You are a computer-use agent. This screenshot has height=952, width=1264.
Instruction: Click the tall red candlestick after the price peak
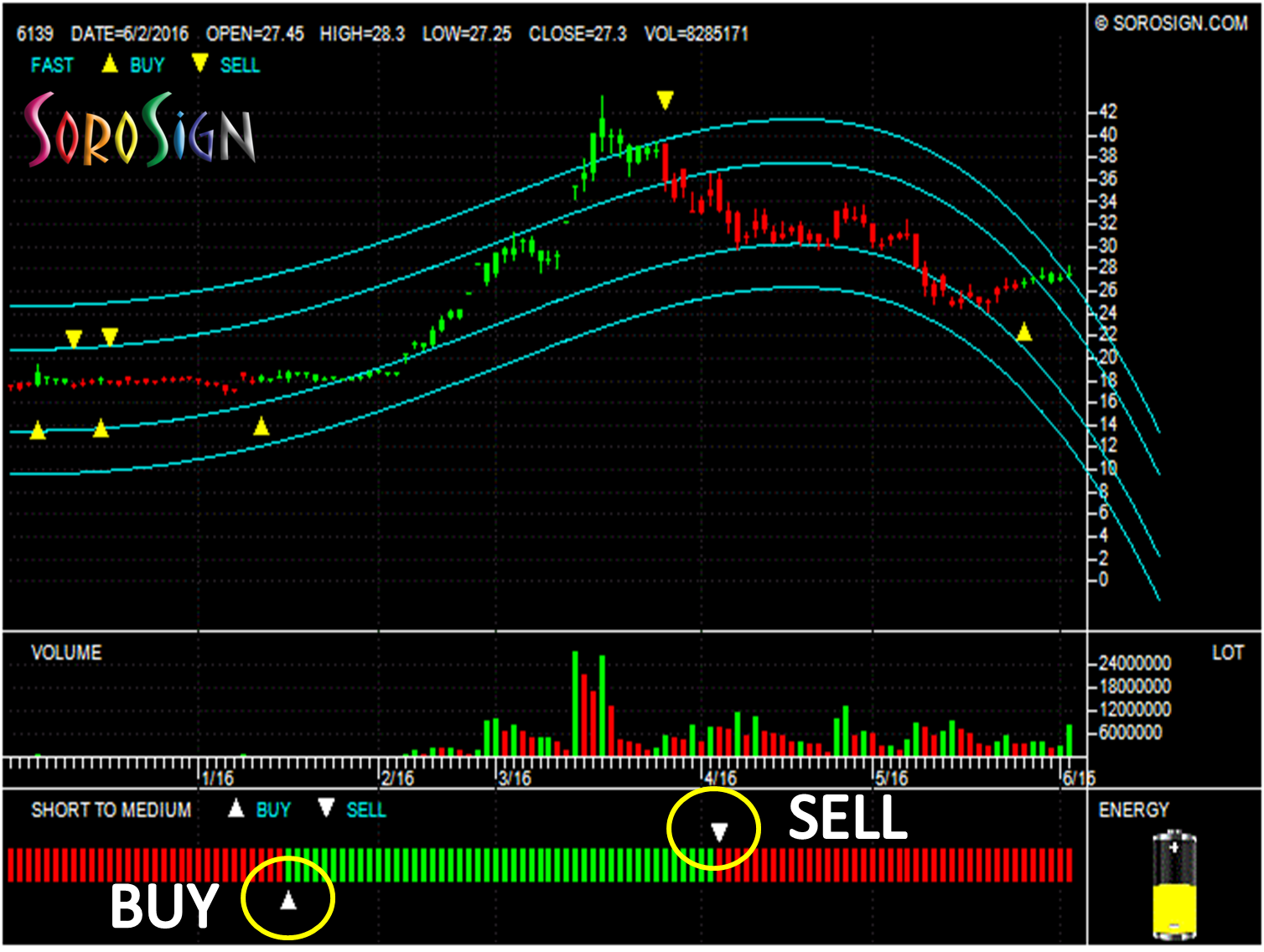pos(666,165)
